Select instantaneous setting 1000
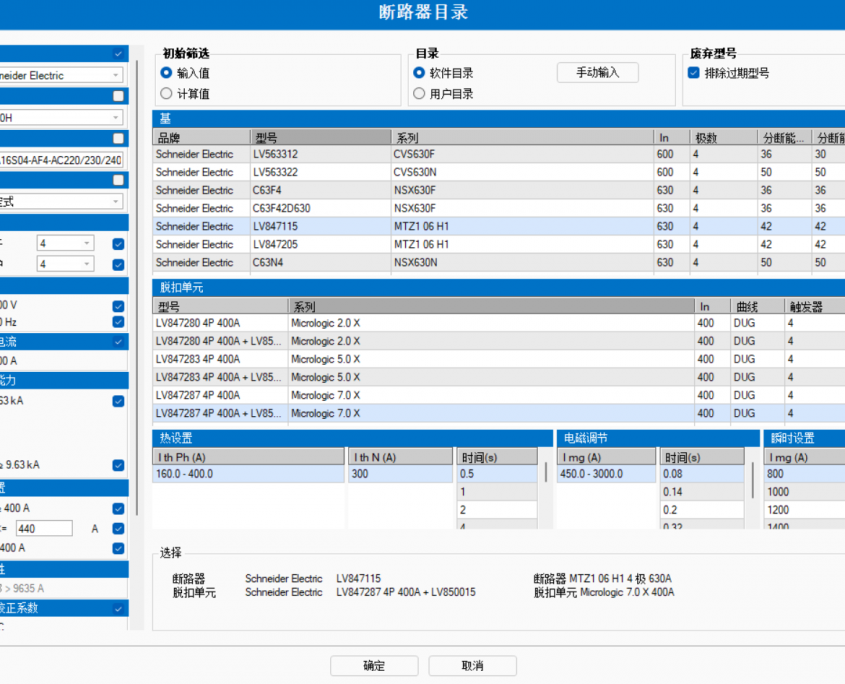This screenshot has width=845, height=684. [805, 492]
